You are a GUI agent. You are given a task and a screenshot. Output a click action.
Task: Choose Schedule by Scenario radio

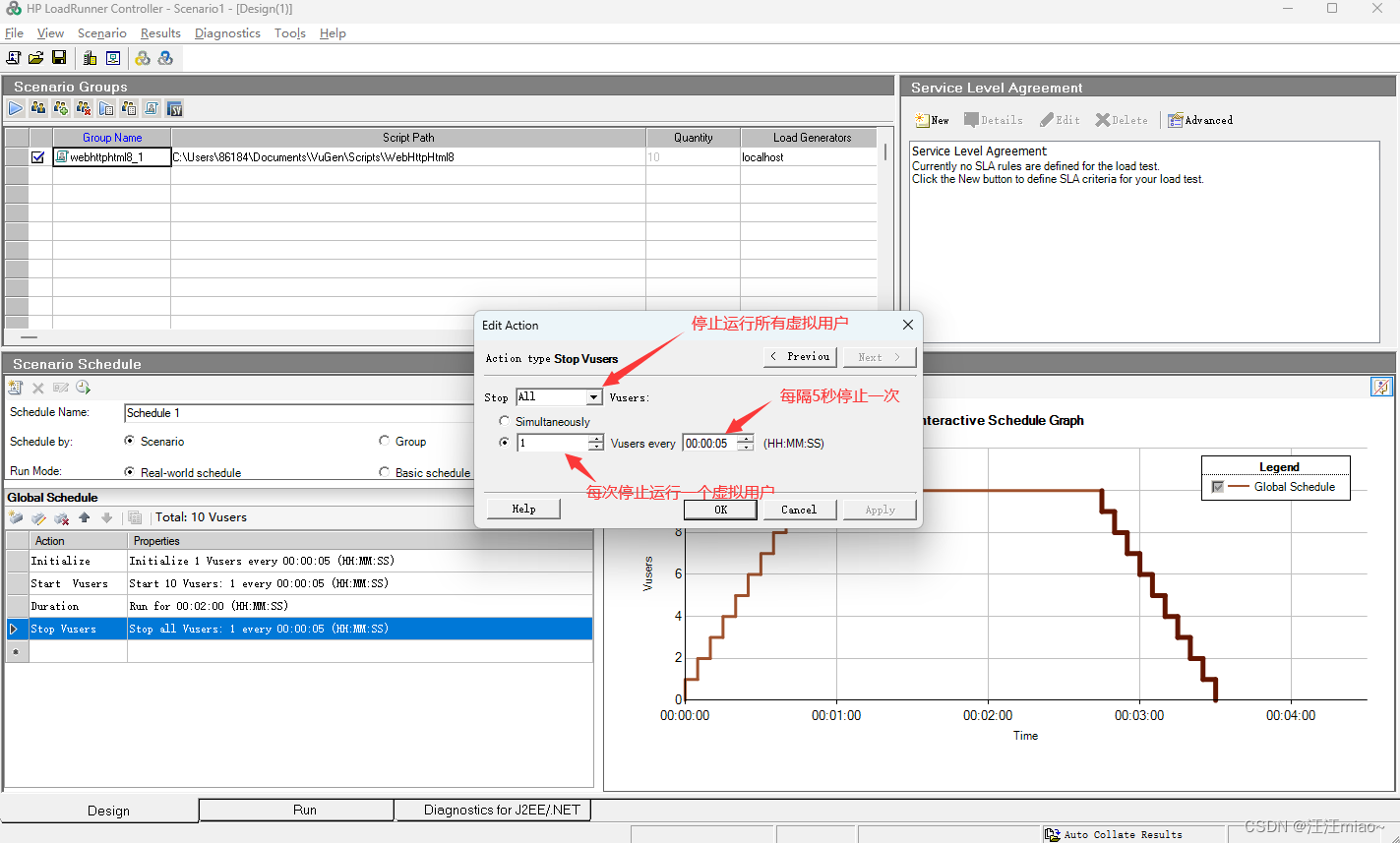point(130,441)
